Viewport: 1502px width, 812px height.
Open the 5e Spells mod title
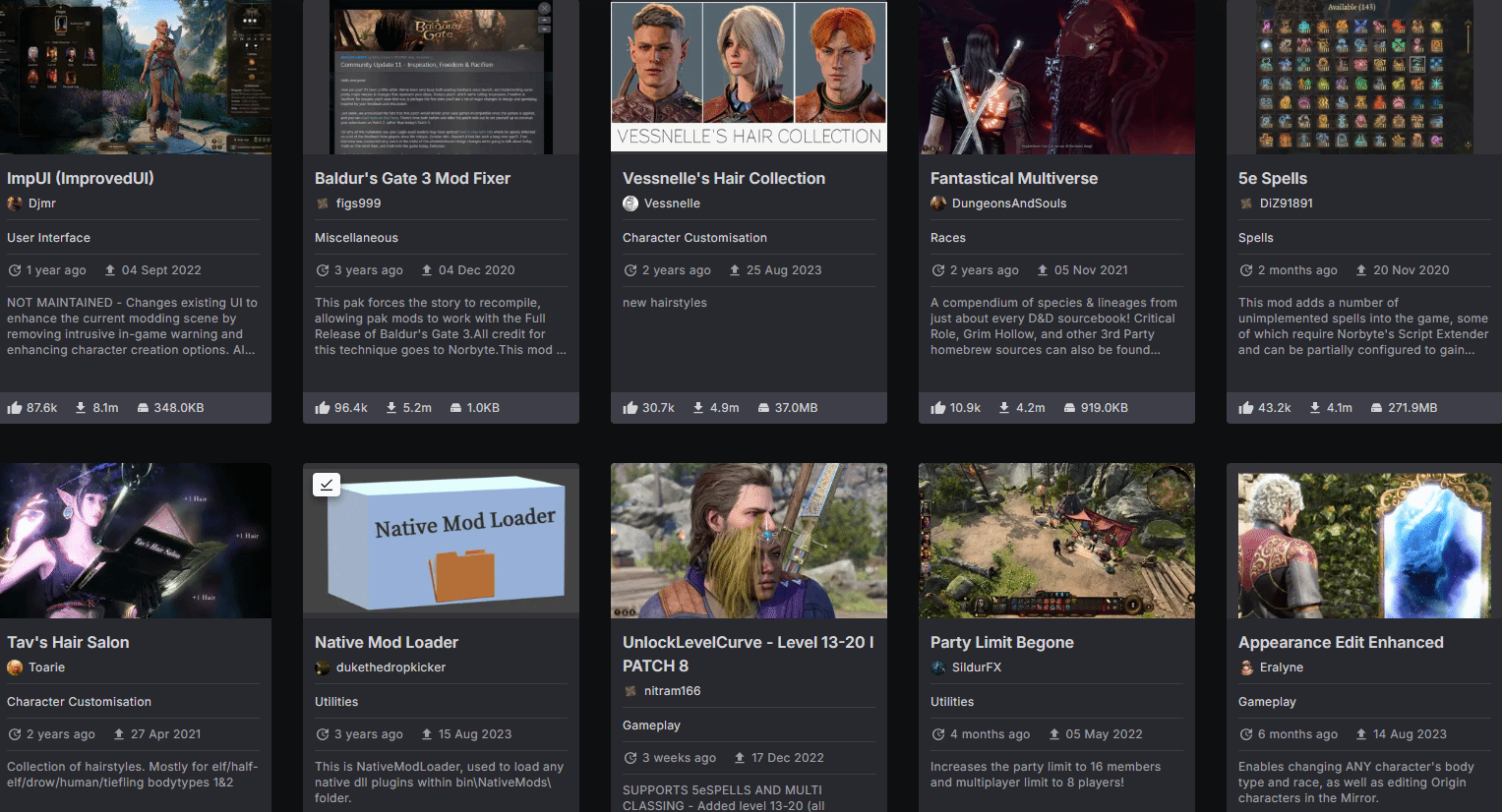[1273, 178]
